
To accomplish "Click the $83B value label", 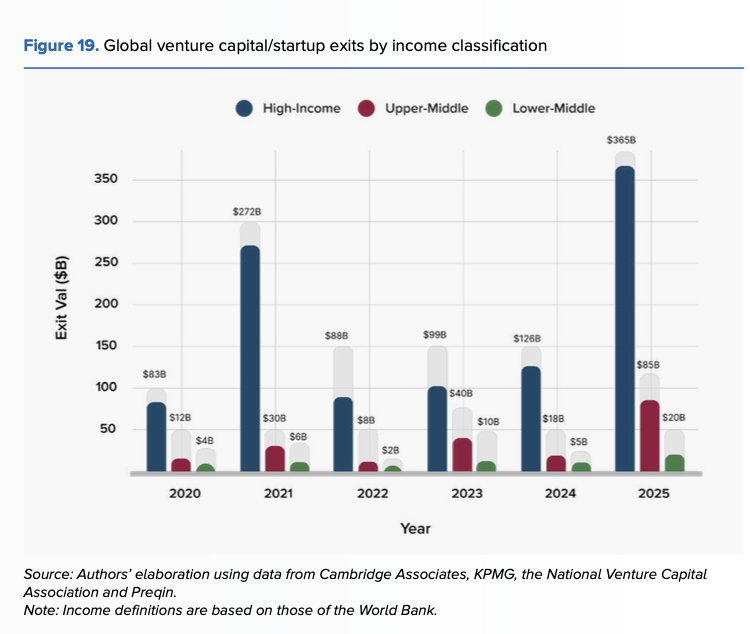I will 154,374.
